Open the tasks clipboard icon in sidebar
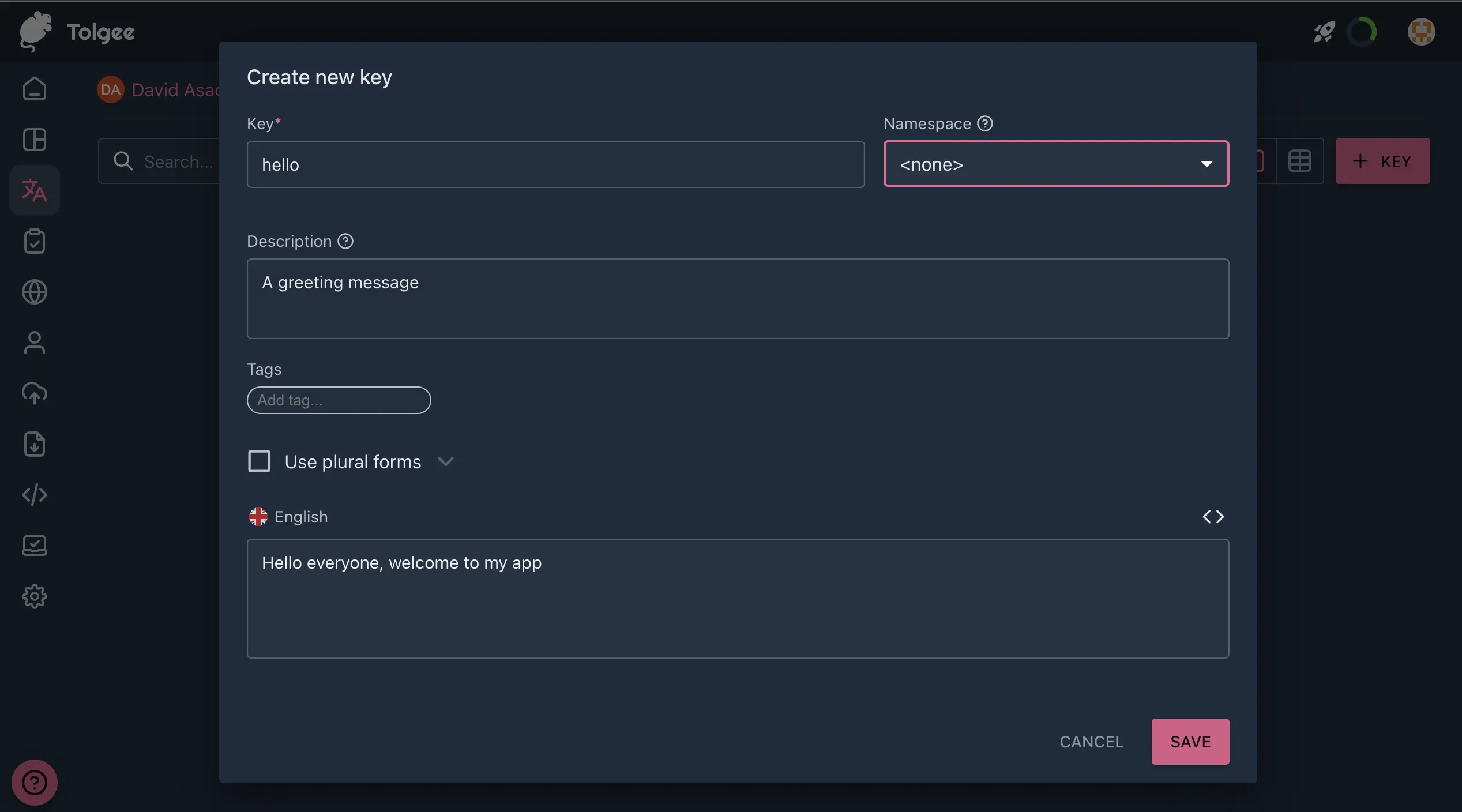The width and height of the screenshot is (1462, 812). (x=35, y=241)
